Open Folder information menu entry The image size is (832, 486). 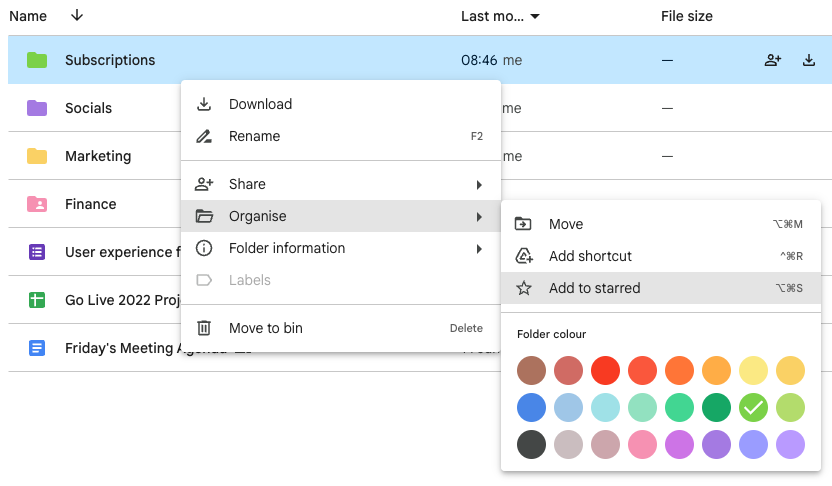[341, 248]
